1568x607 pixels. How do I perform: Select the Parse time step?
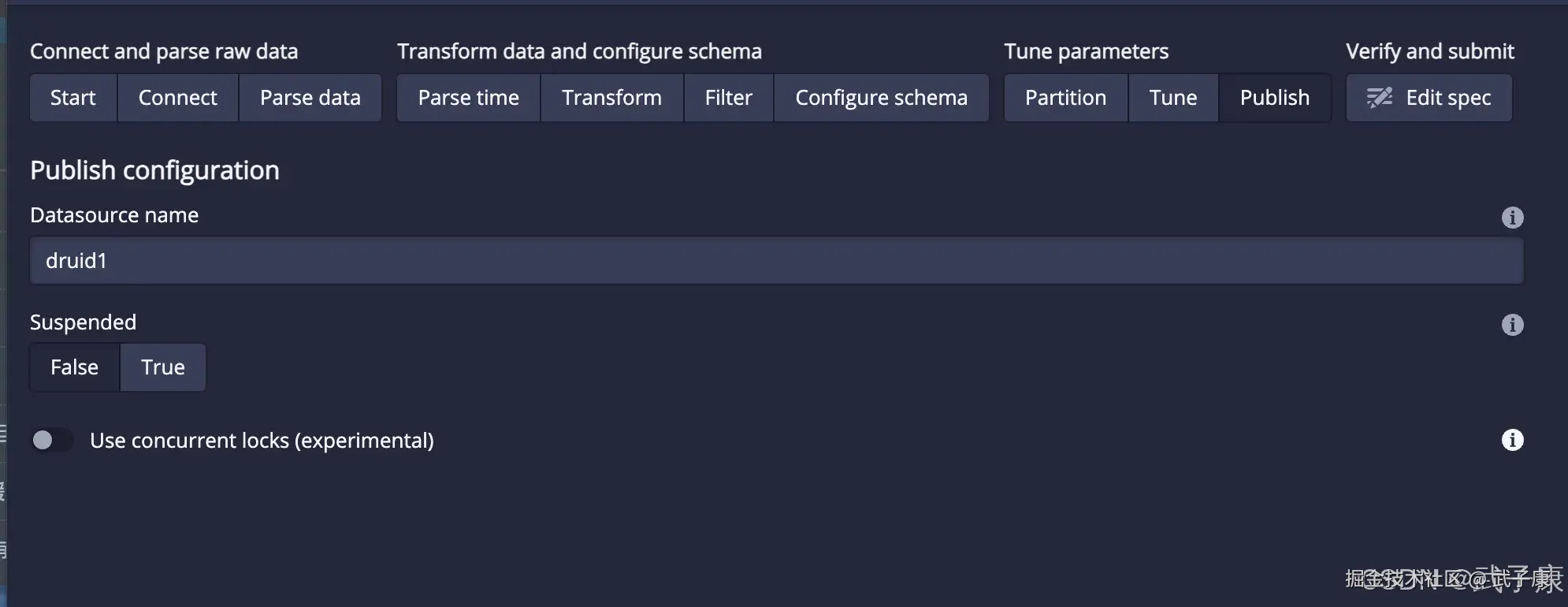pyautogui.click(x=468, y=98)
